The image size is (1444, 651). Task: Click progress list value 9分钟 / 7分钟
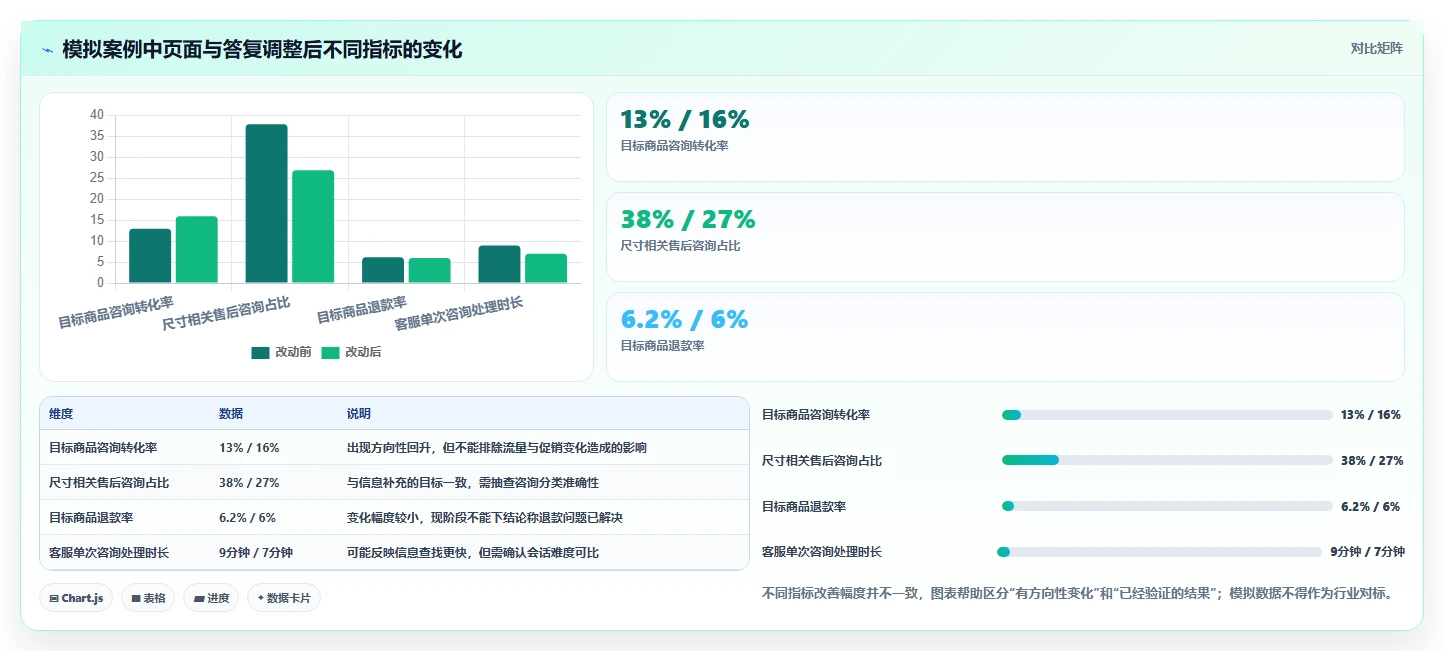pyautogui.click(x=1367, y=552)
